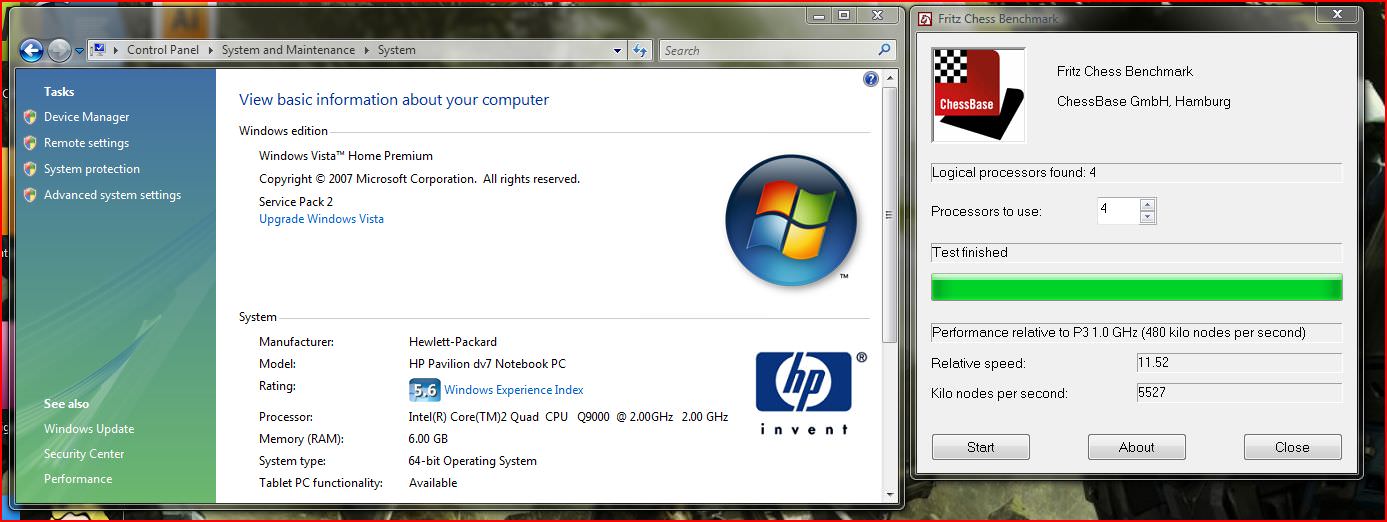
Task: Click the ChessBase logo in Fritz Benchmark
Action: click(x=978, y=95)
